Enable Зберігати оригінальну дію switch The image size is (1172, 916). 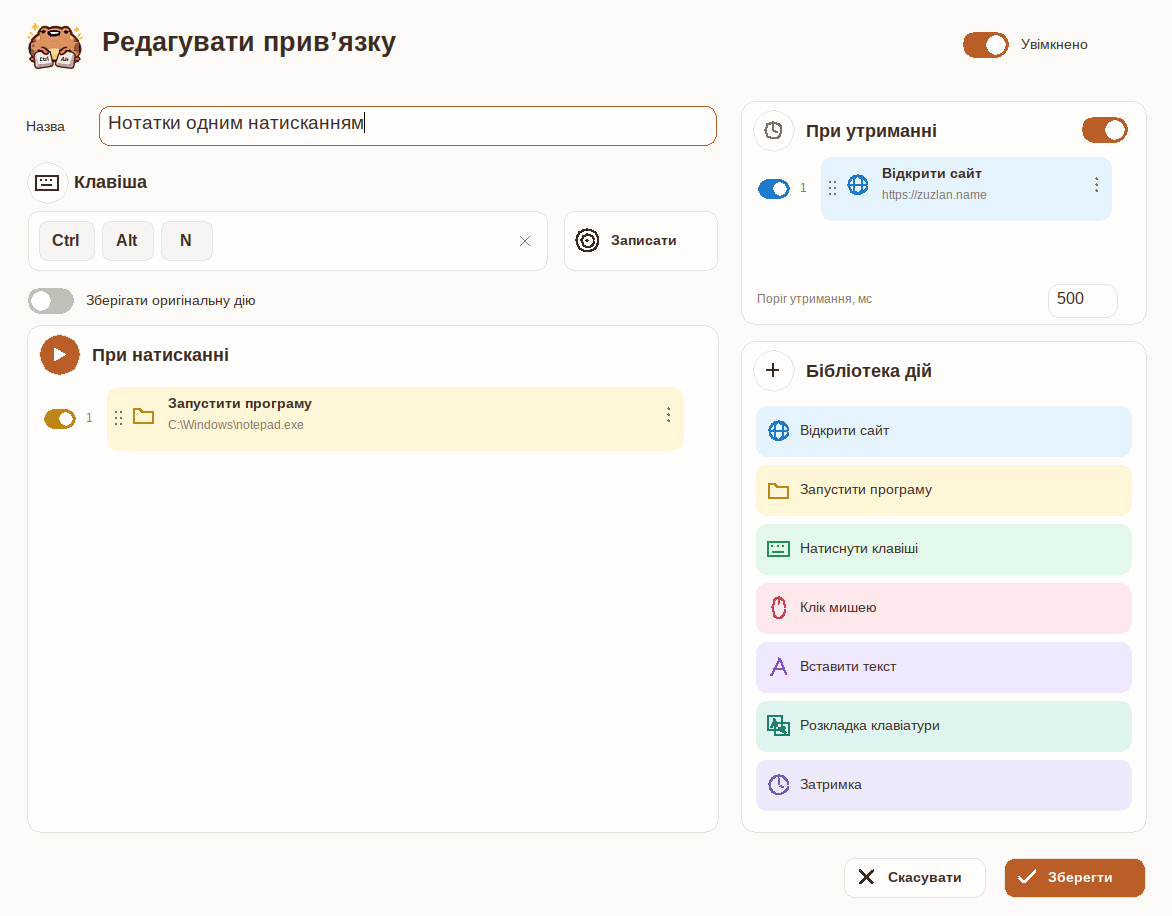[x=51, y=301]
